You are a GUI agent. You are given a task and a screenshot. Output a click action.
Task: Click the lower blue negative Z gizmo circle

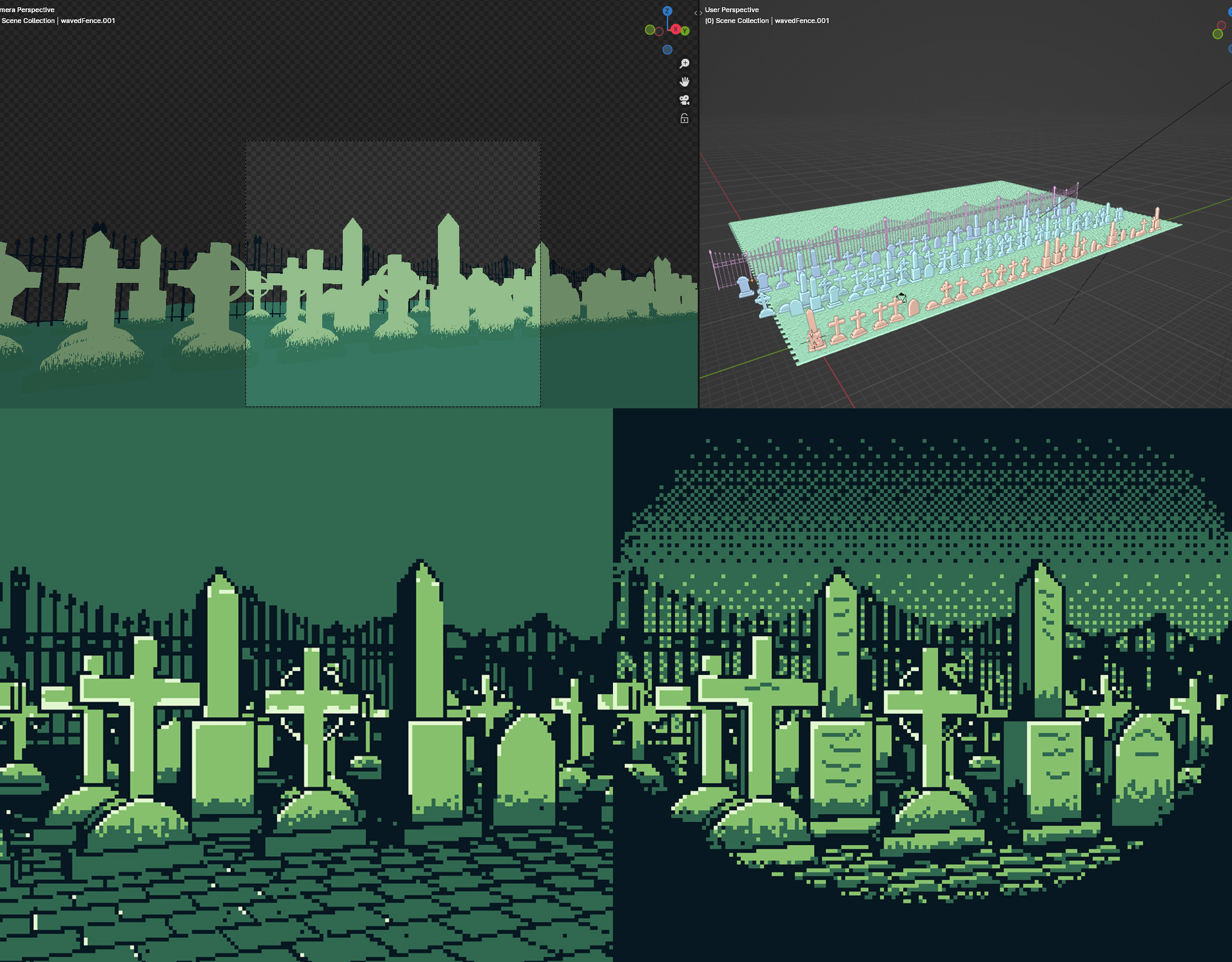667,50
